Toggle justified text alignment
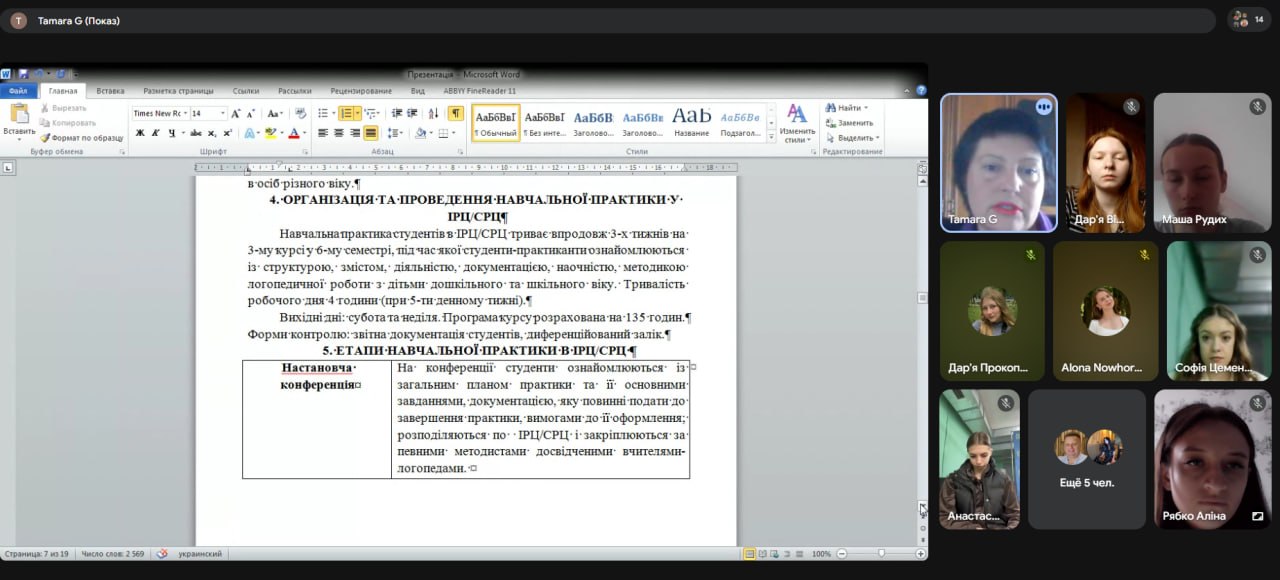The height and width of the screenshot is (580, 1280). [371, 133]
